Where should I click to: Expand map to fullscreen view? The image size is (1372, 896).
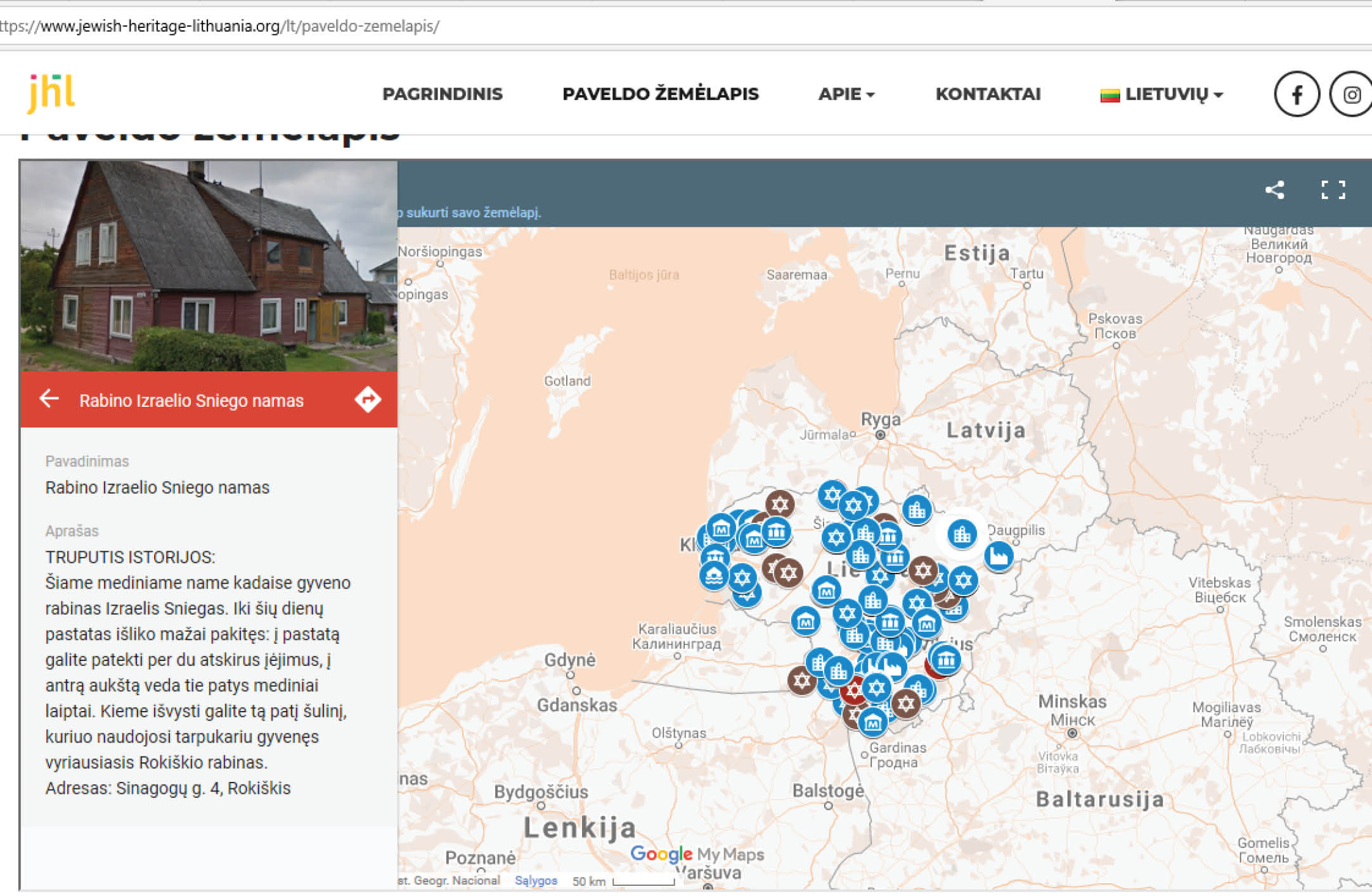[x=1333, y=189]
